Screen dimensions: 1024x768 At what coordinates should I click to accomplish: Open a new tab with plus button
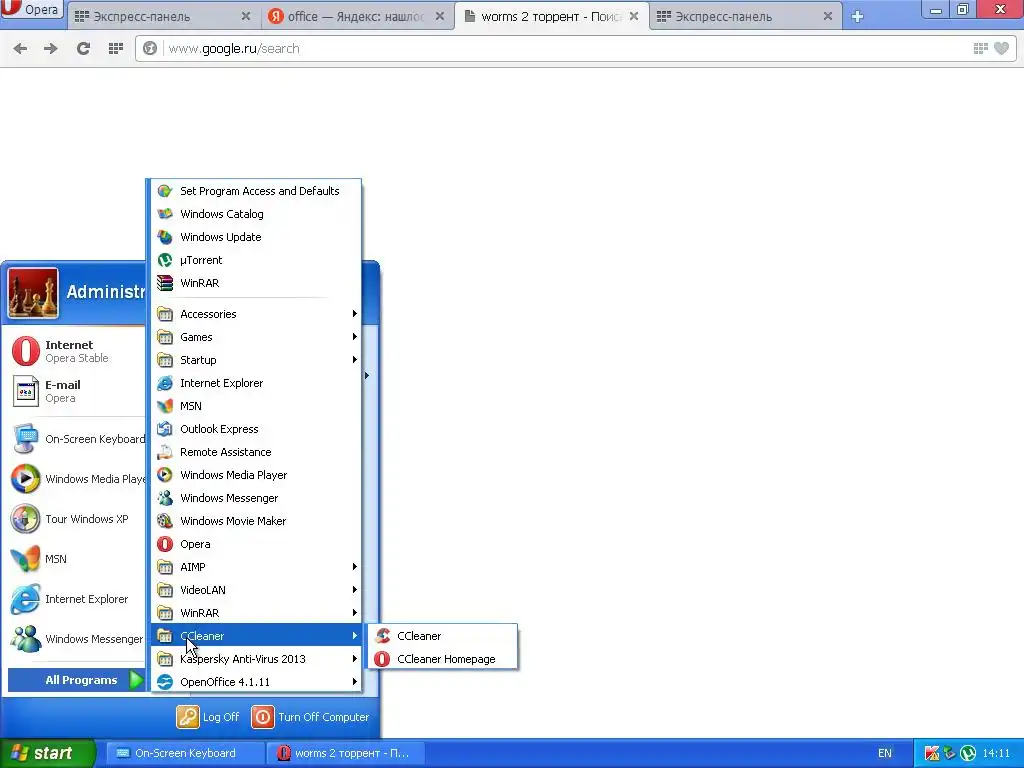point(857,17)
